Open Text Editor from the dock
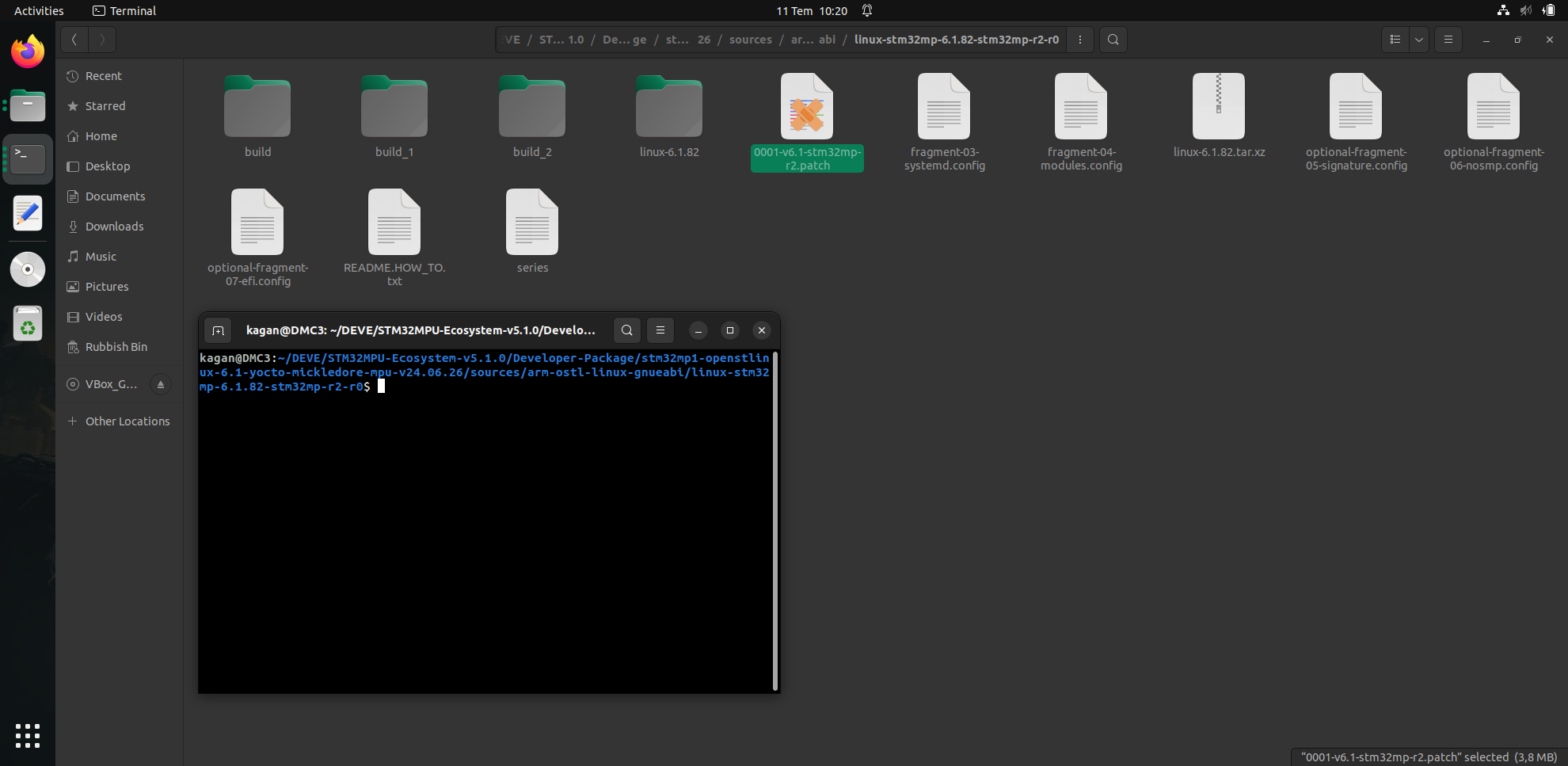The width and height of the screenshot is (1568, 766). (27, 213)
